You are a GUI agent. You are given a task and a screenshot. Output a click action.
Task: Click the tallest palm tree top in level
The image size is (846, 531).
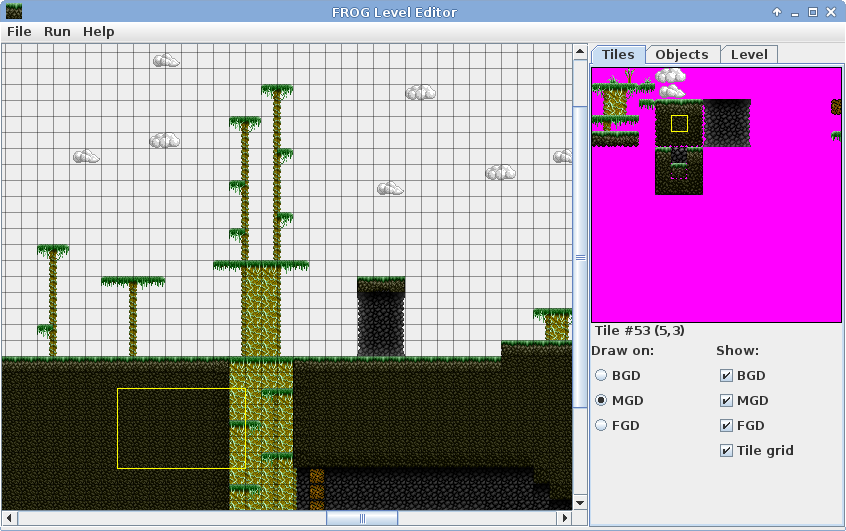point(277,91)
